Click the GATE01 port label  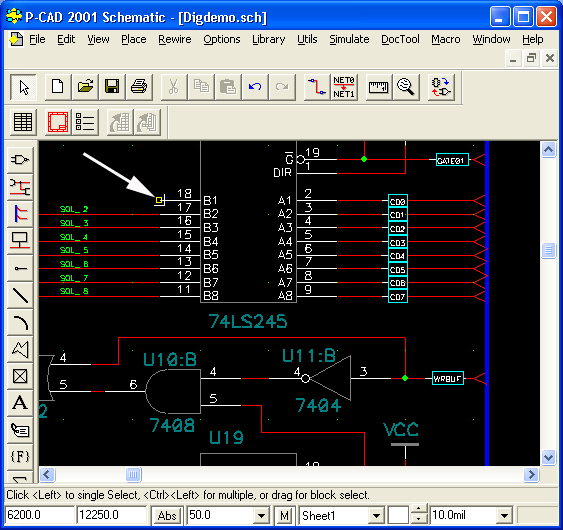[452, 160]
